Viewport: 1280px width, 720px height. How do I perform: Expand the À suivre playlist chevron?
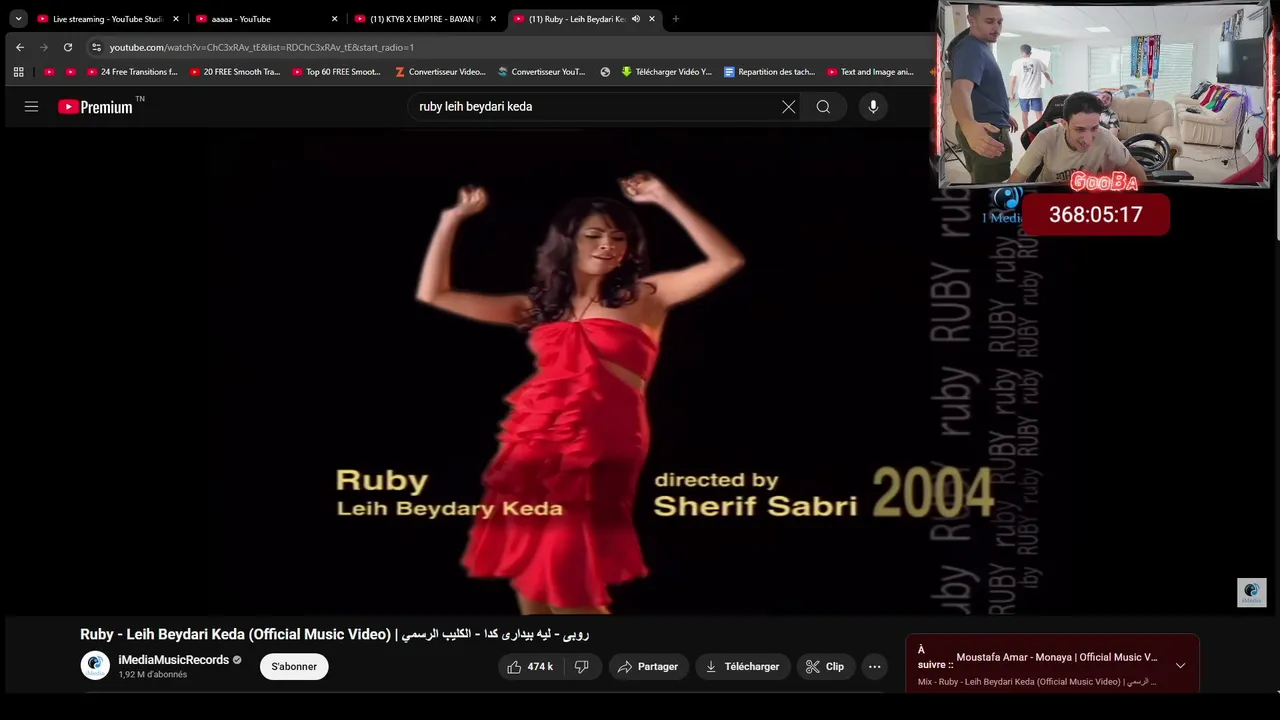point(1180,665)
